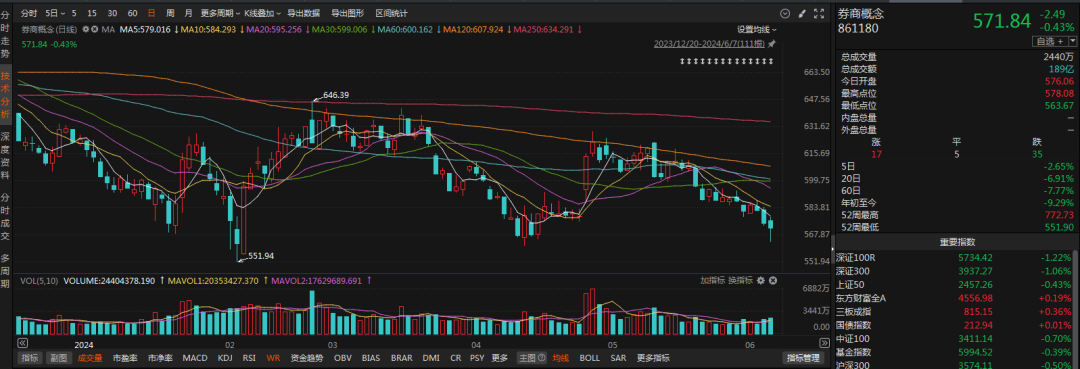
Task: Select the 60 minute period
Action: (x=133, y=13)
